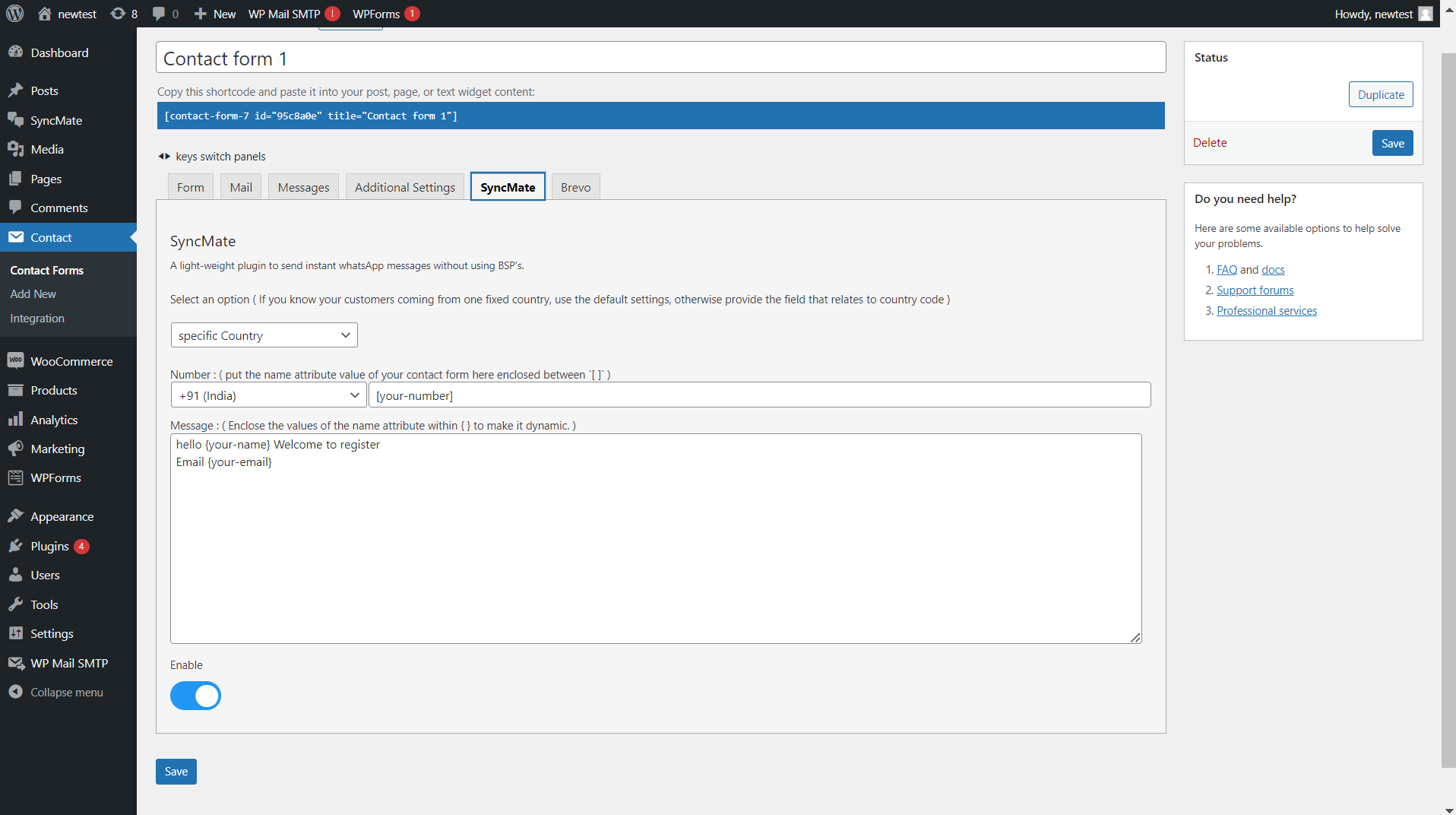Image resolution: width=1456 pixels, height=815 pixels.
Task: Click the Users icon in sidebar
Action: coord(16,575)
